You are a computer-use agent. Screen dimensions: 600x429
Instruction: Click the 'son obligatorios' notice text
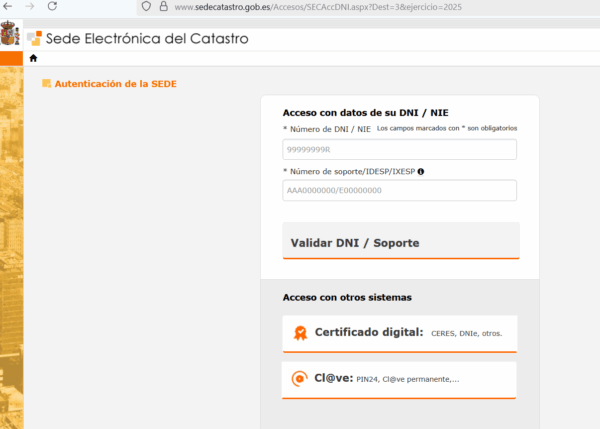(x=447, y=128)
